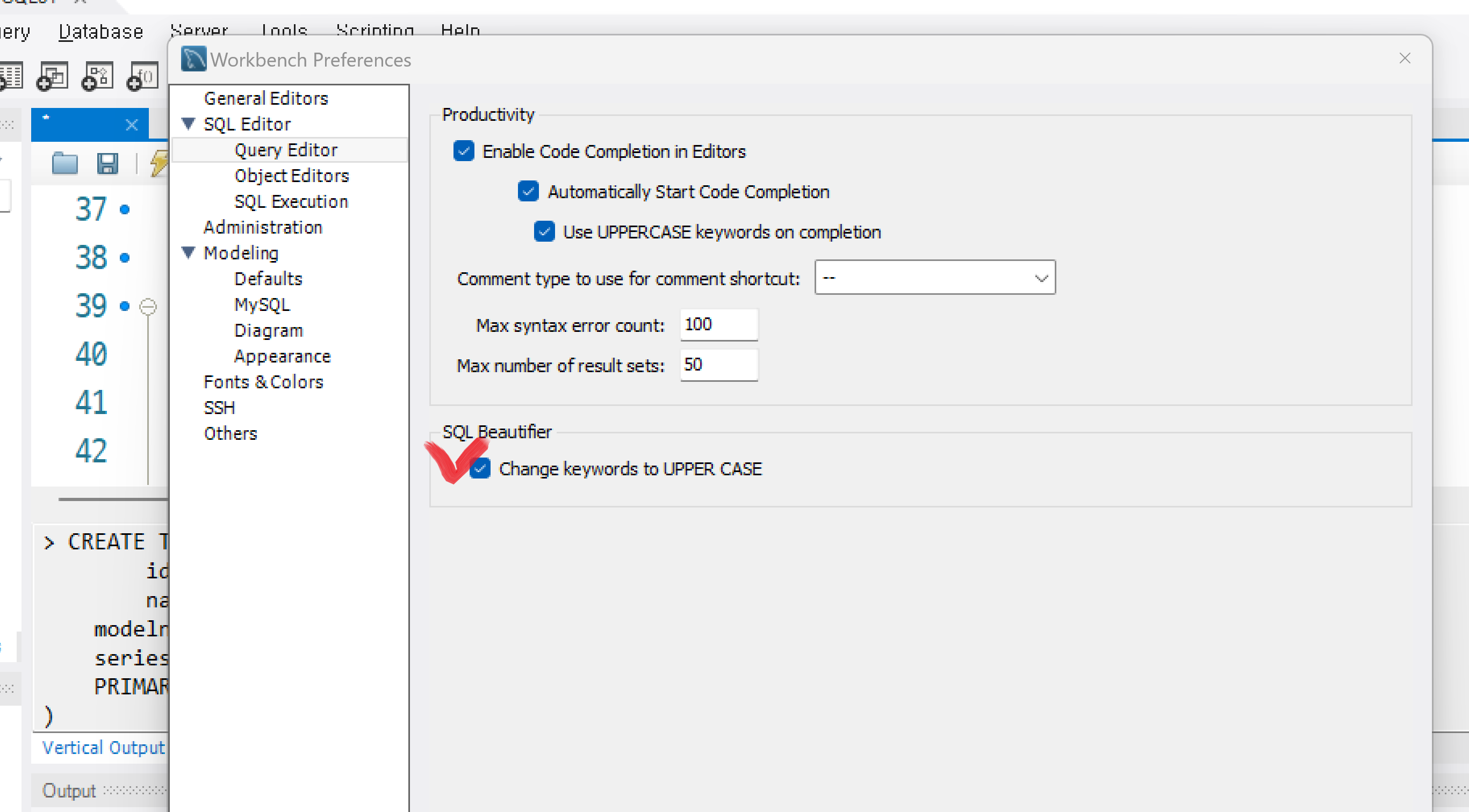Image resolution: width=1469 pixels, height=812 pixels.
Task: Go to SQL Execution preferences
Action: [291, 201]
